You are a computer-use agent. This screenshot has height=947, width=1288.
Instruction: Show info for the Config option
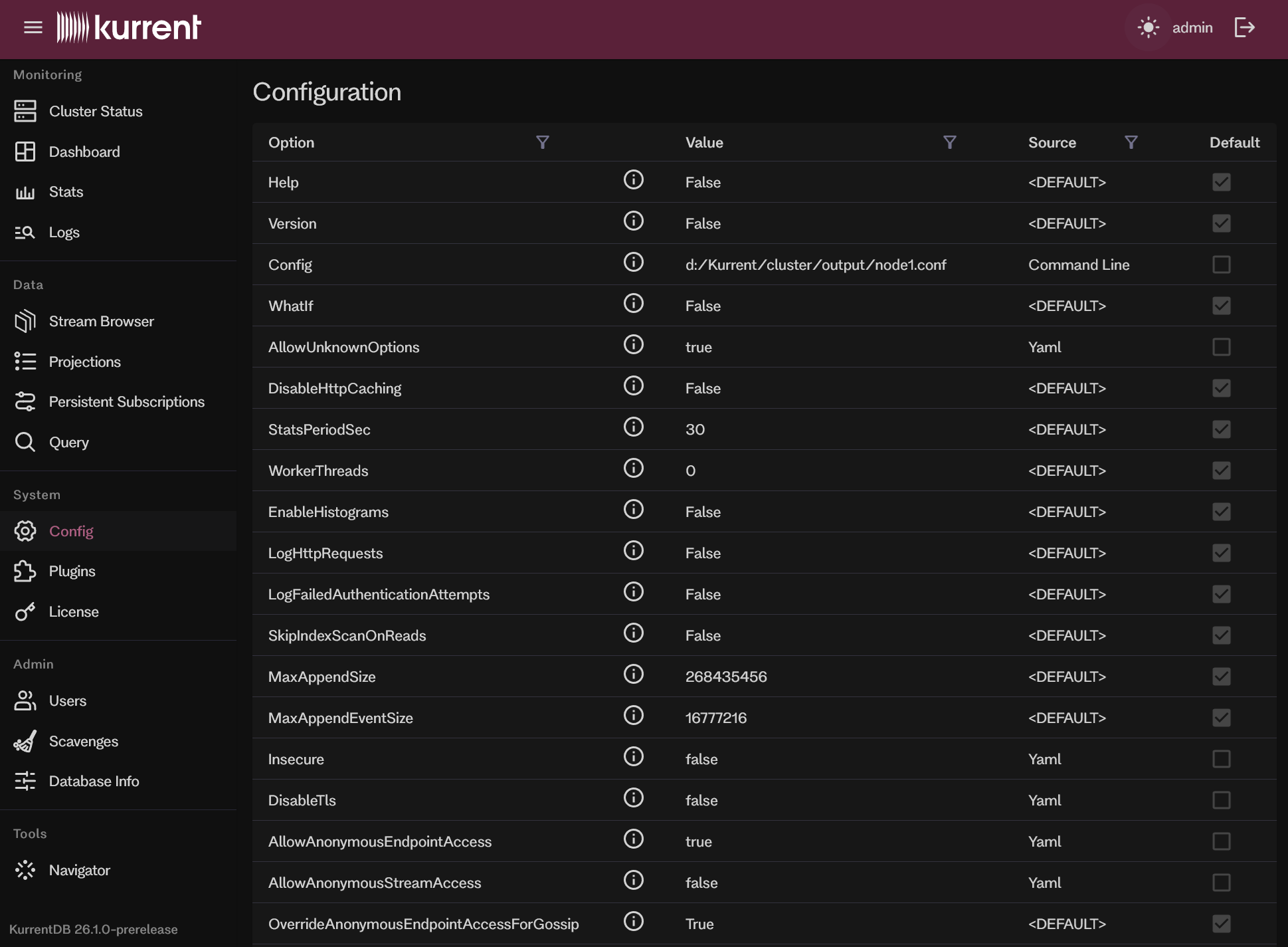pos(634,262)
